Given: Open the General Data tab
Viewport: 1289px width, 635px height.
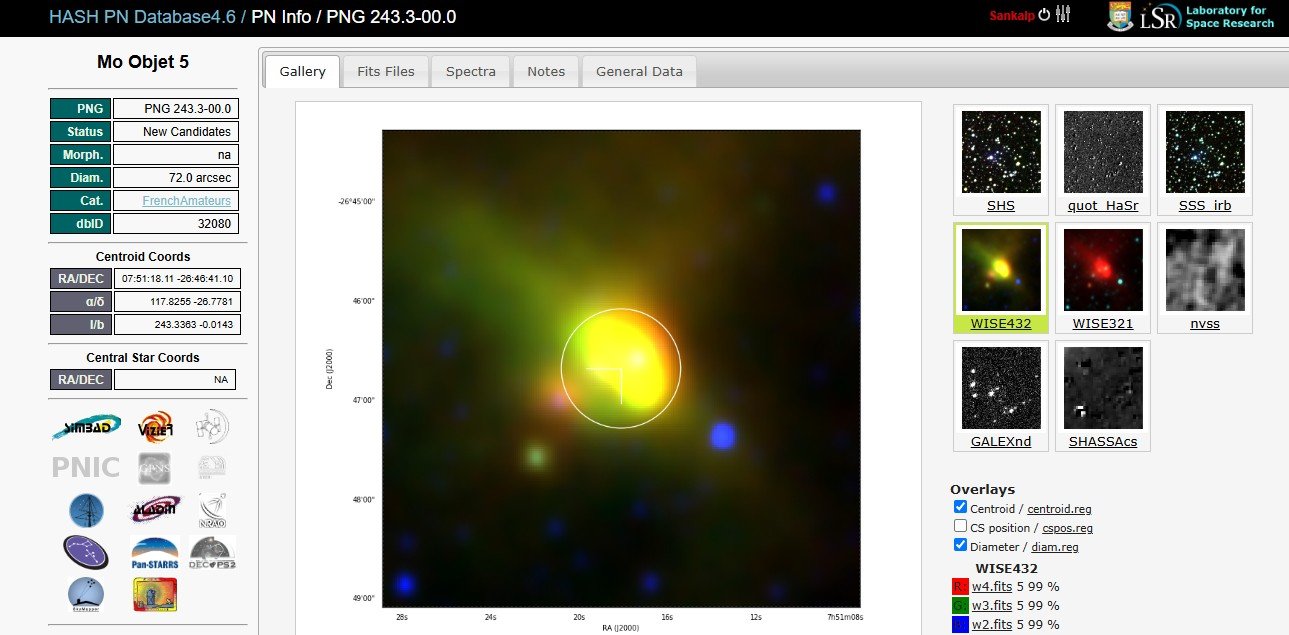Looking at the screenshot, I should [x=639, y=71].
